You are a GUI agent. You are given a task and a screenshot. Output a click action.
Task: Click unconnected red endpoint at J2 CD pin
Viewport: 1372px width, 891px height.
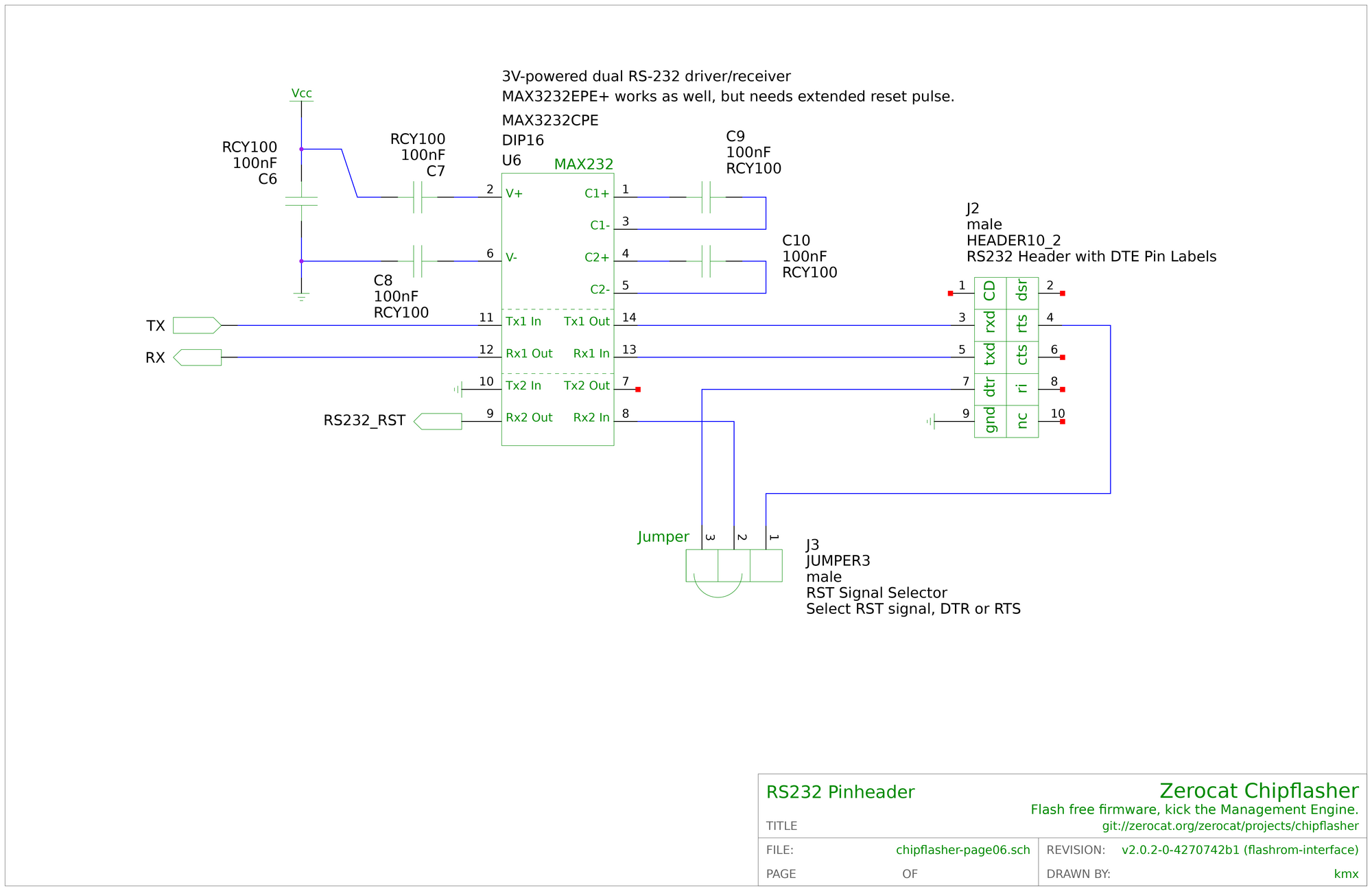[950, 294]
